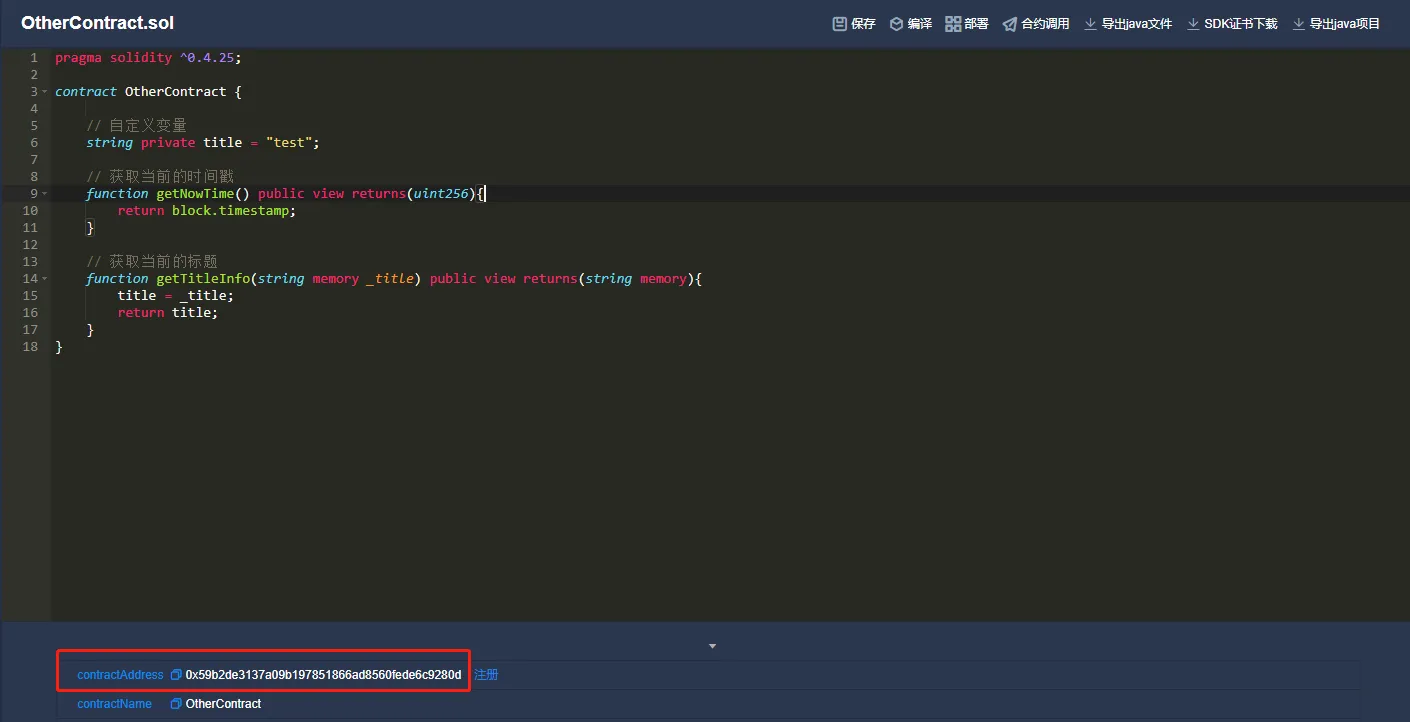Viewport: 1410px width, 722px height.
Task: Copy the contractAddress value icon
Action: click(x=176, y=675)
